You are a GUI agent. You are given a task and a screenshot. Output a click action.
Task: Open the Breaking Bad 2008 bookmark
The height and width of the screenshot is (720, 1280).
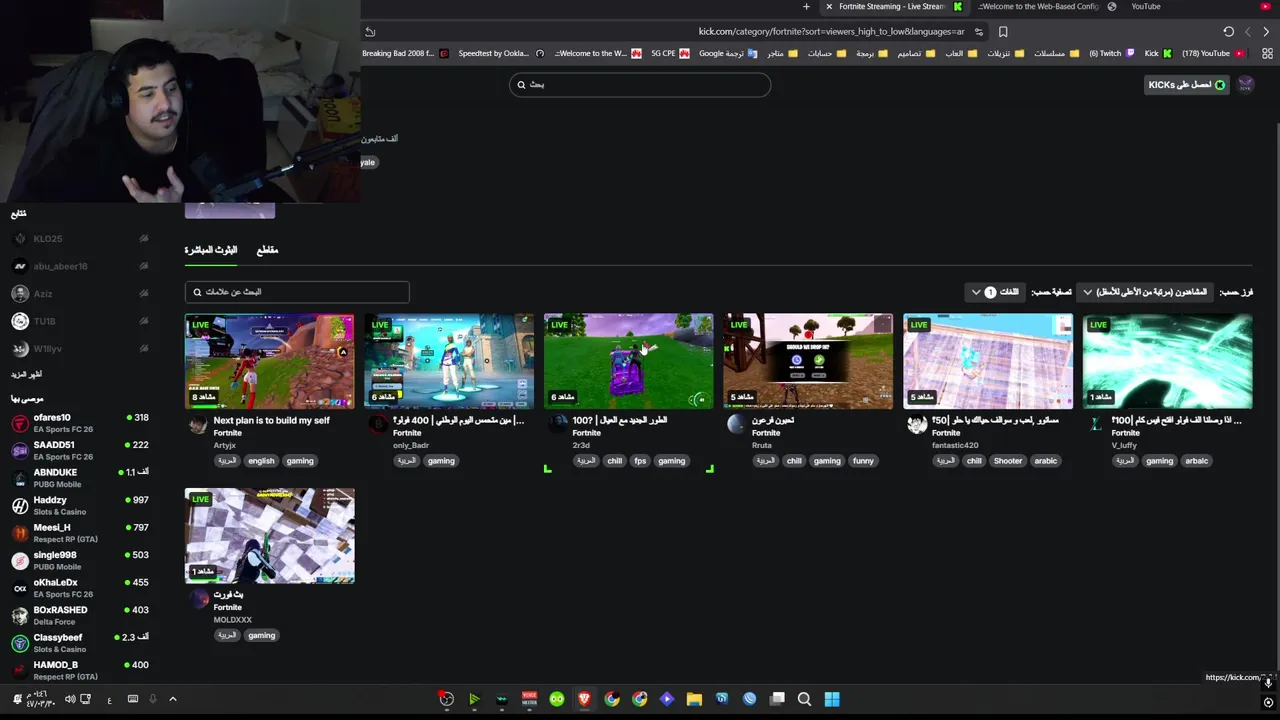click(405, 54)
